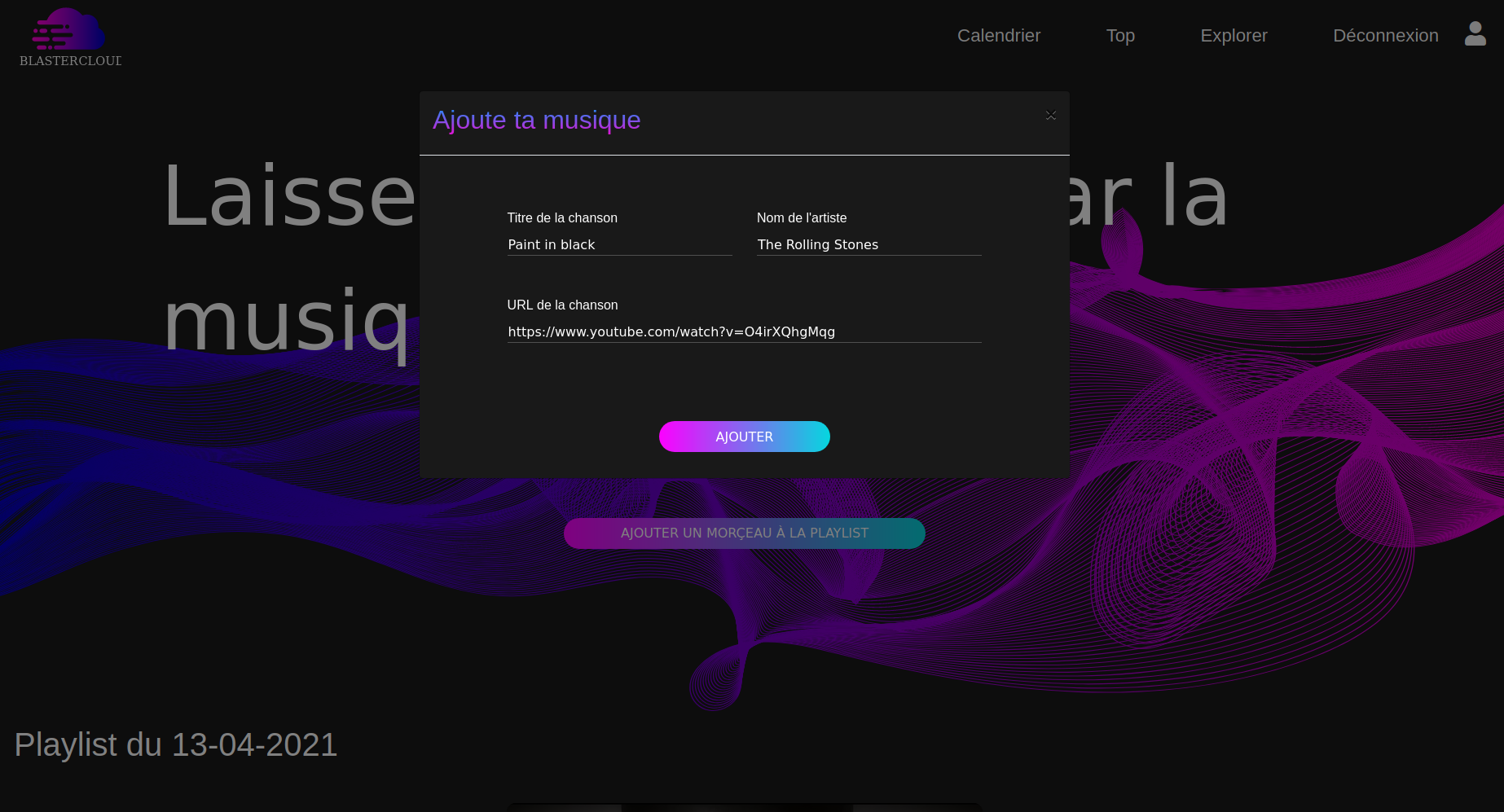
Task: Click the Playlist du 13-04-2021 heading
Action: [x=176, y=745]
